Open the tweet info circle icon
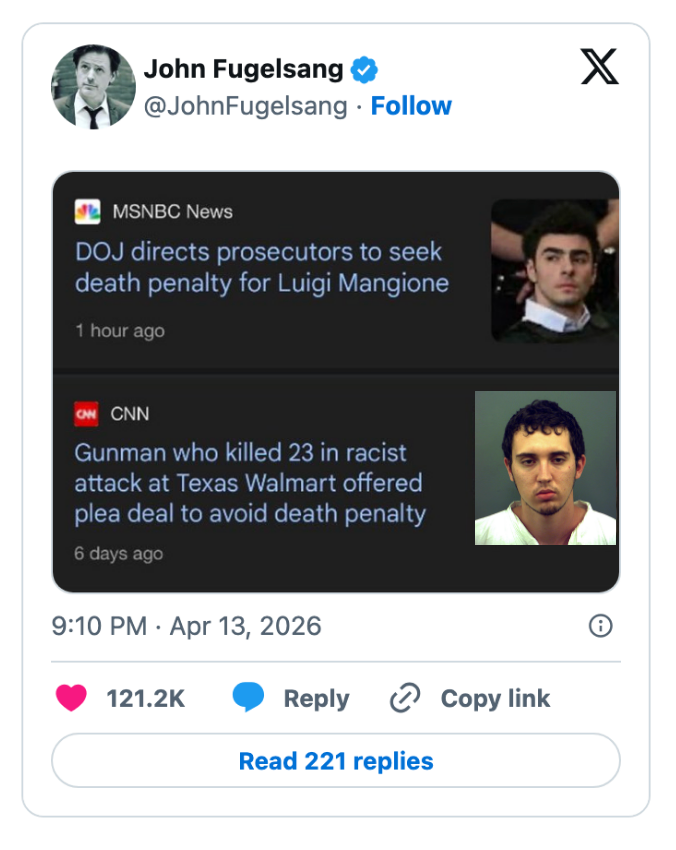 coord(600,626)
